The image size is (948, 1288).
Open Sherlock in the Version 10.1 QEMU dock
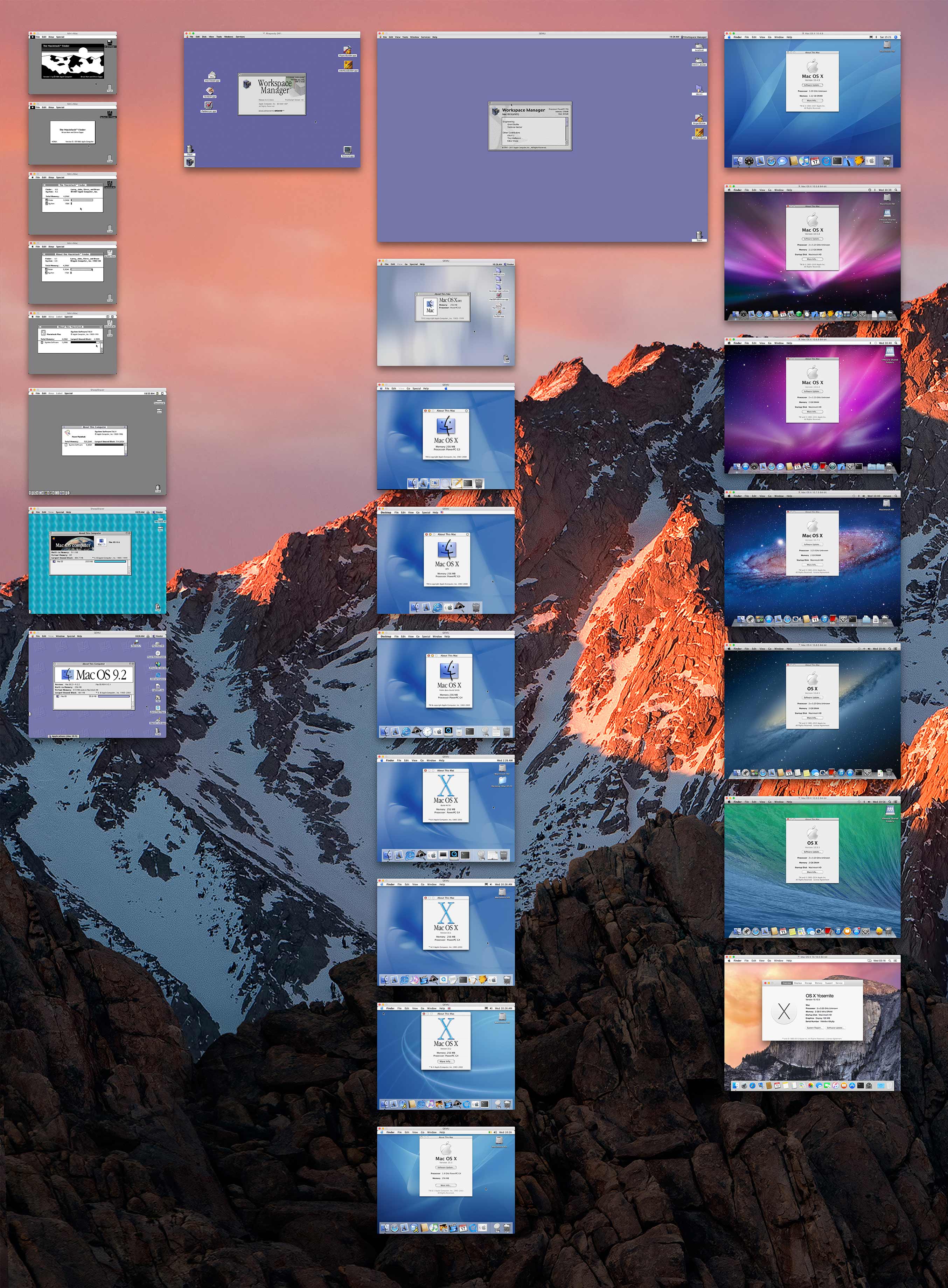[434, 981]
